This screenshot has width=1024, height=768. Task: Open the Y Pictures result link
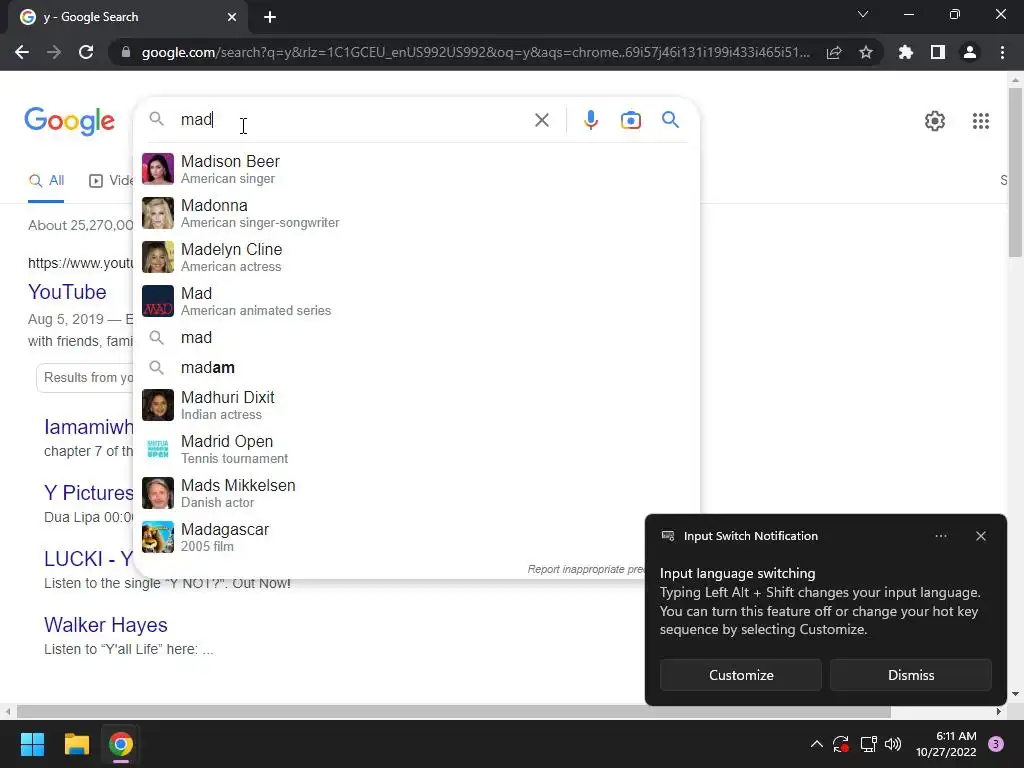tap(89, 493)
